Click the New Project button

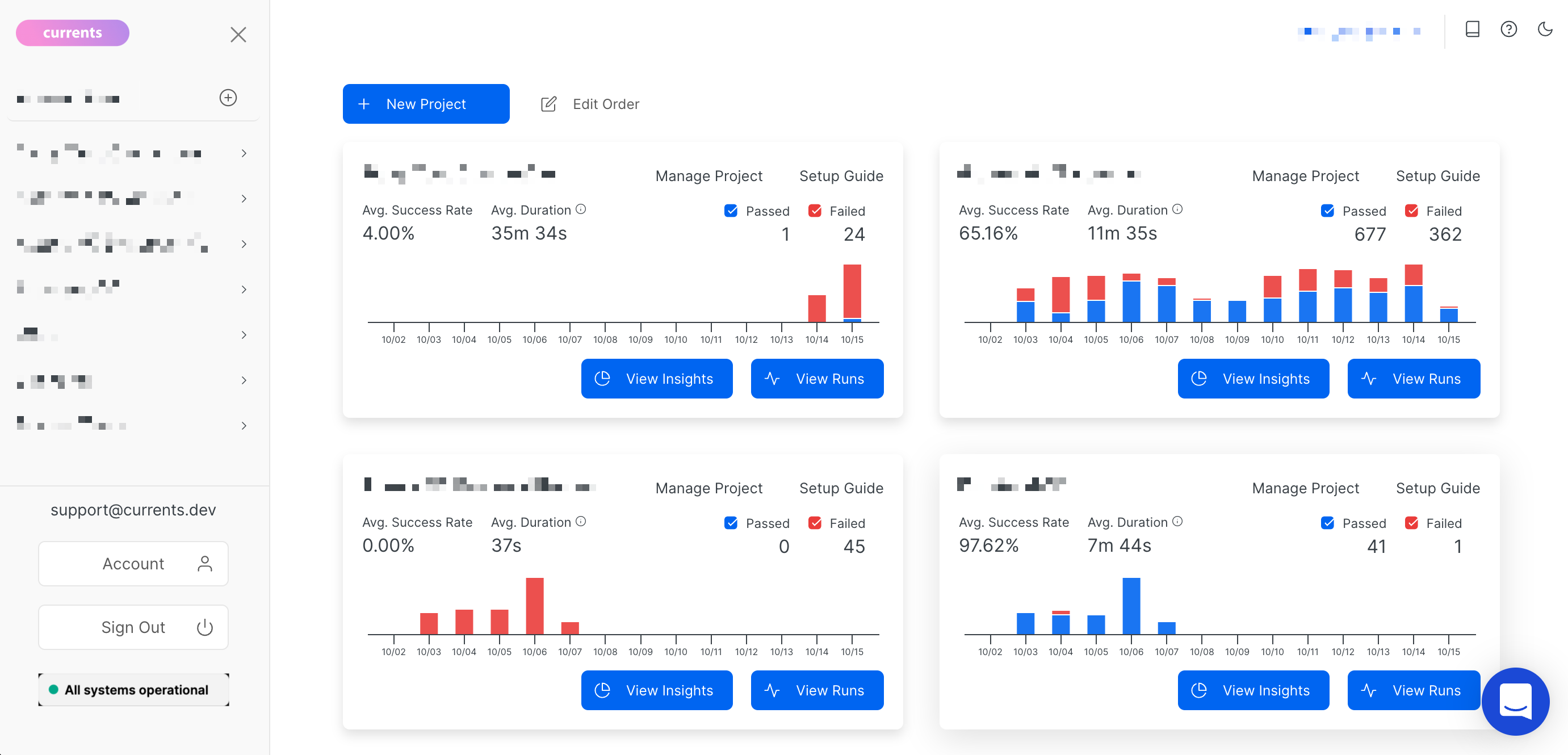(425, 104)
